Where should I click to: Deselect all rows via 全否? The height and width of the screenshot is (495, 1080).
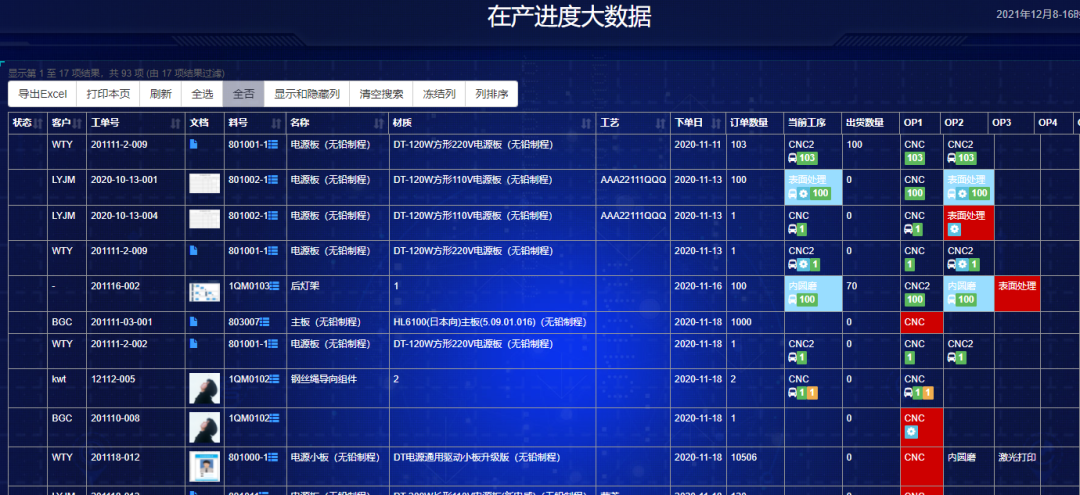tap(244, 94)
